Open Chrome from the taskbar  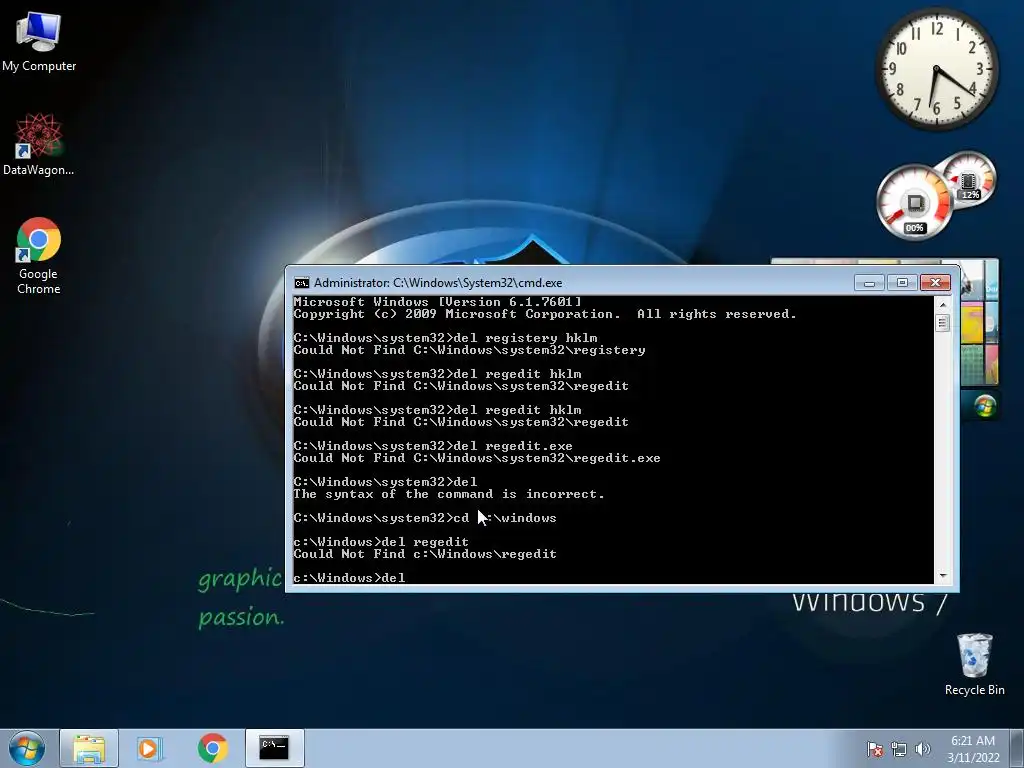click(x=212, y=748)
